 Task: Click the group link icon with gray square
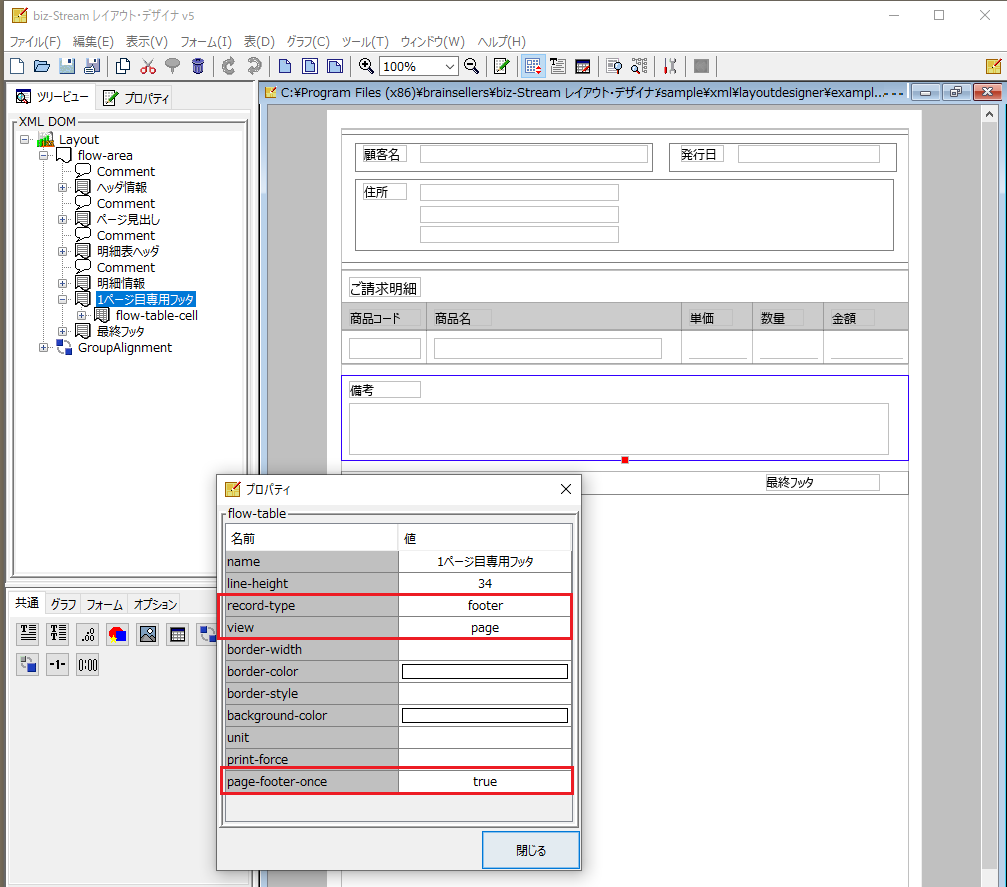pyautogui.click(x=28, y=664)
